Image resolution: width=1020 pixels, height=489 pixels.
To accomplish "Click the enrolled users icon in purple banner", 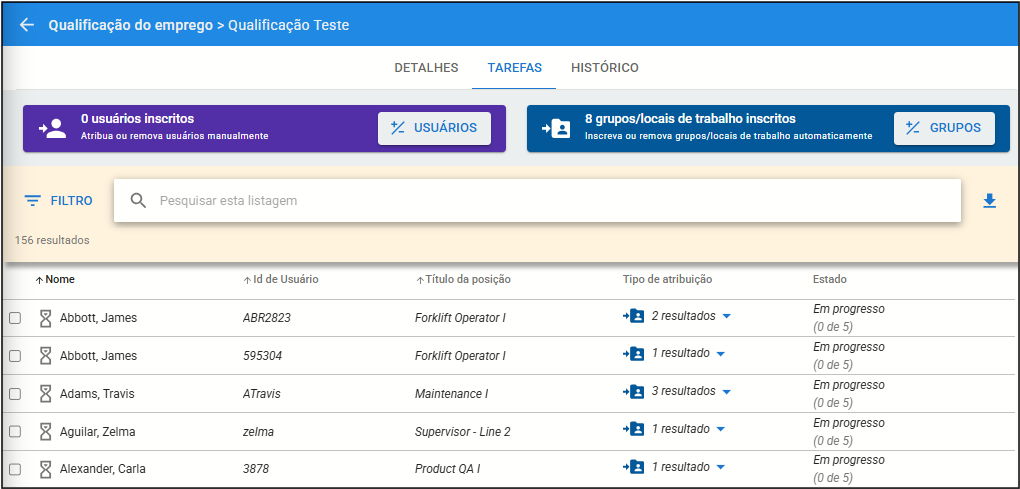I will [52, 128].
